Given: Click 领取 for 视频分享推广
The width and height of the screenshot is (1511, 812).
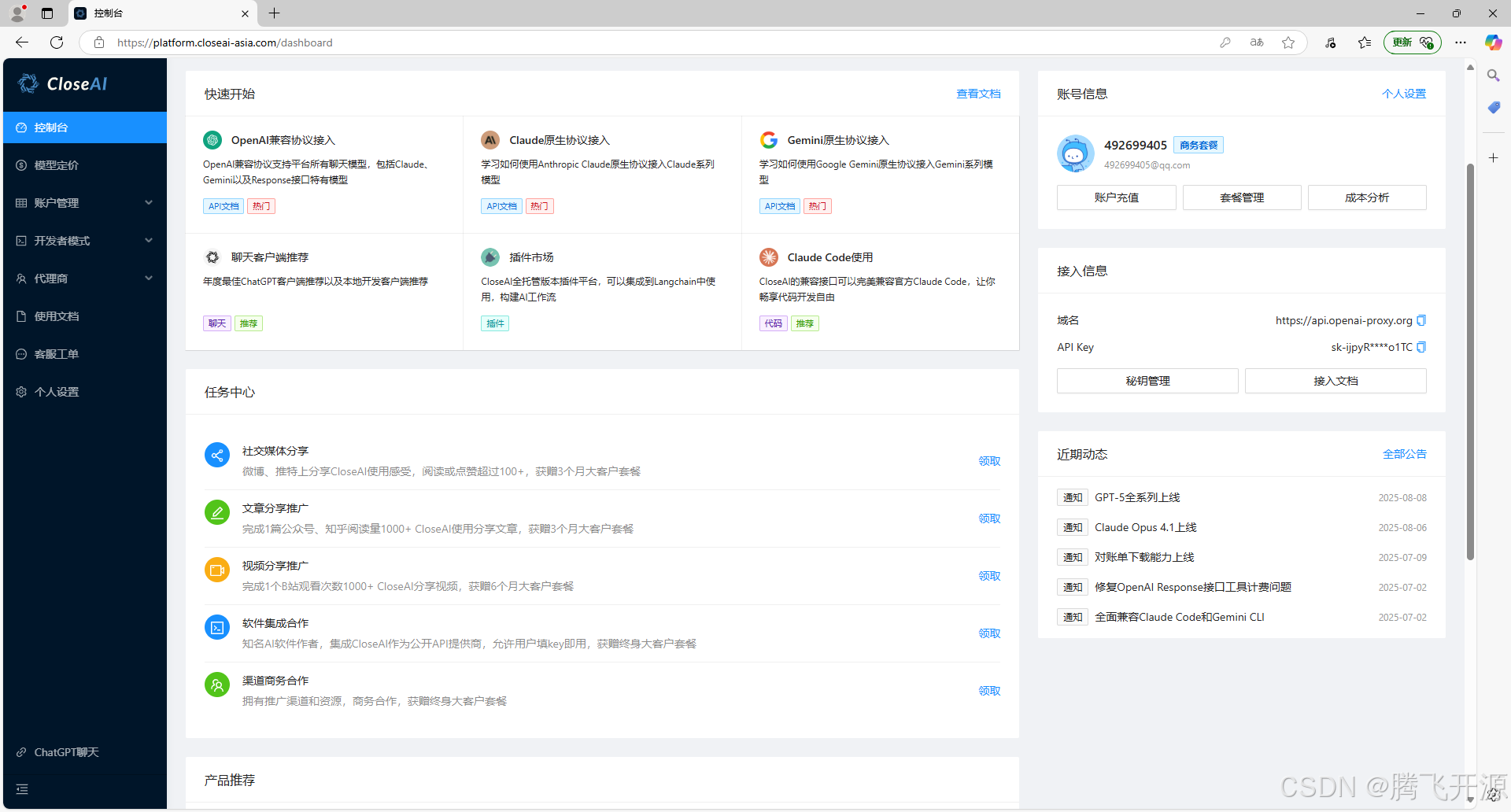Looking at the screenshot, I should [x=989, y=576].
